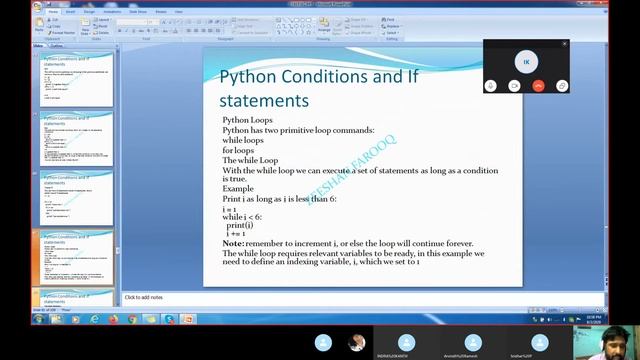
Task: Expand the Select dropdown in Editing
Action: (390, 33)
